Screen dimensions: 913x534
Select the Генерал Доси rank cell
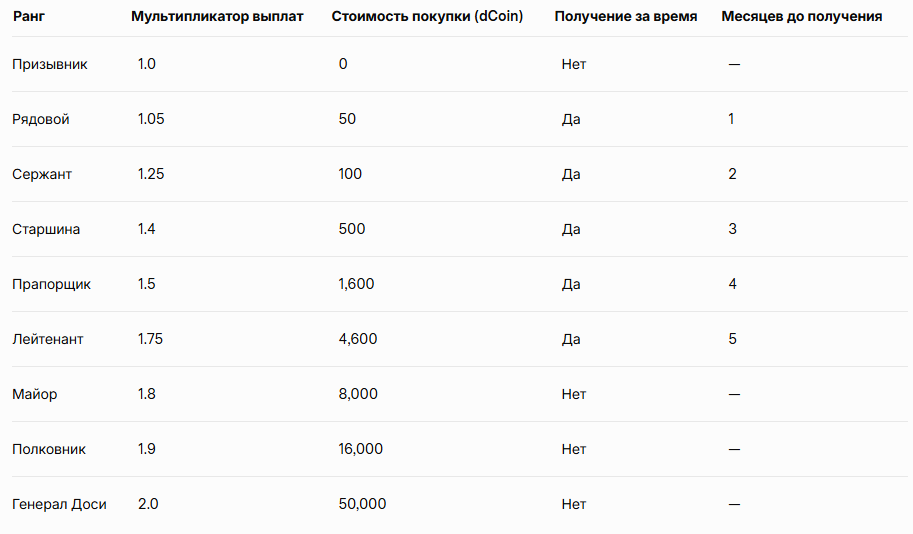click(59, 504)
